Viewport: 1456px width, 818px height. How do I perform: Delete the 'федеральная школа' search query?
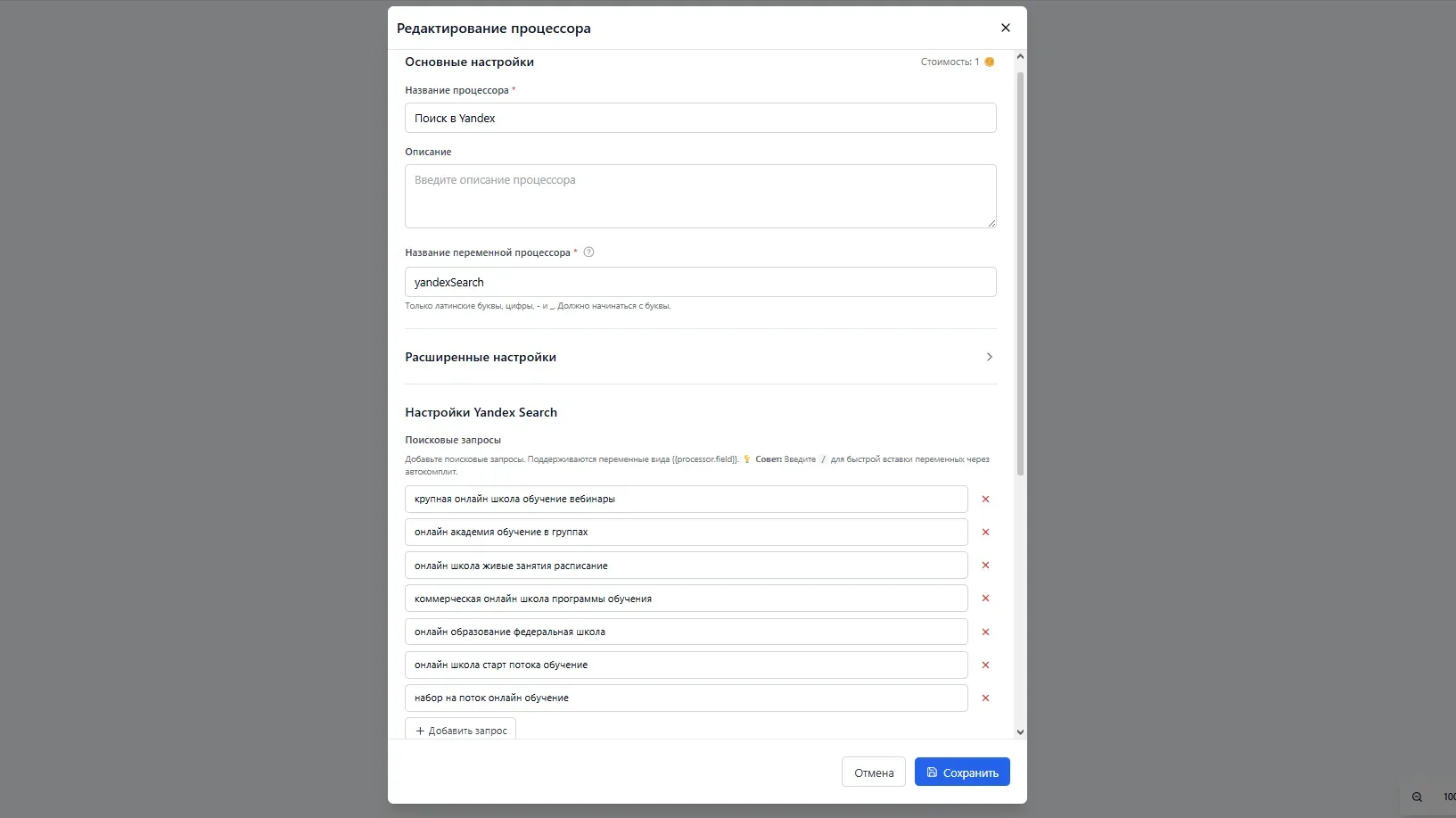pyautogui.click(x=985, y=632)
